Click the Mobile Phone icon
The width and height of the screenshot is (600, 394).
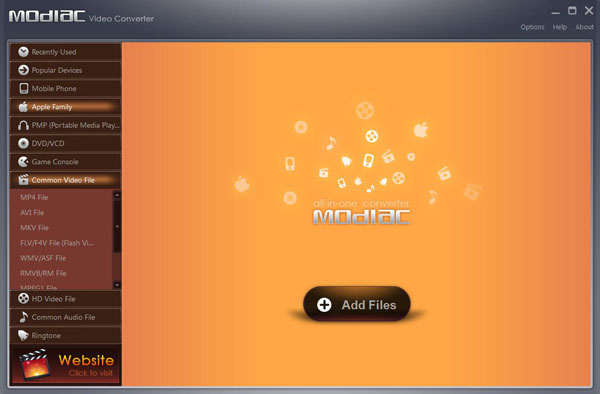(x=24, y=88)
